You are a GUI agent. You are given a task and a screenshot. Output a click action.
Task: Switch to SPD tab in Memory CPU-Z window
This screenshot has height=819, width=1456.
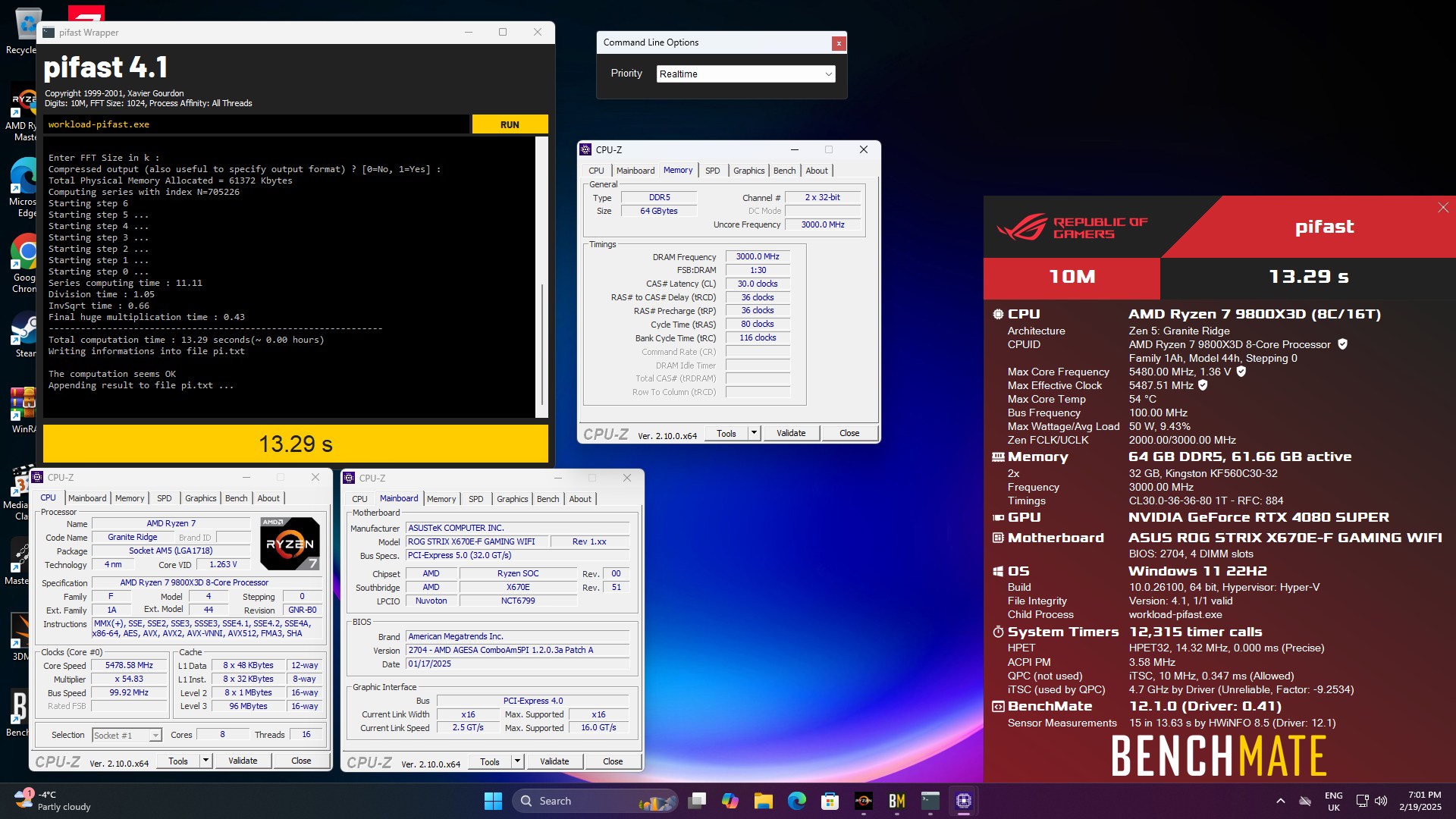pos(713,171)
